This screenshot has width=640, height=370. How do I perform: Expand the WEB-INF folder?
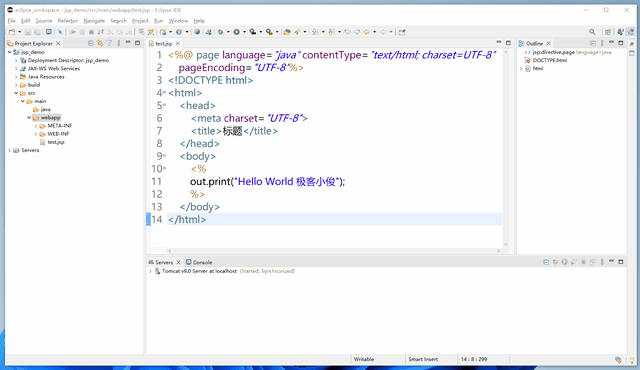coord(36,134)
